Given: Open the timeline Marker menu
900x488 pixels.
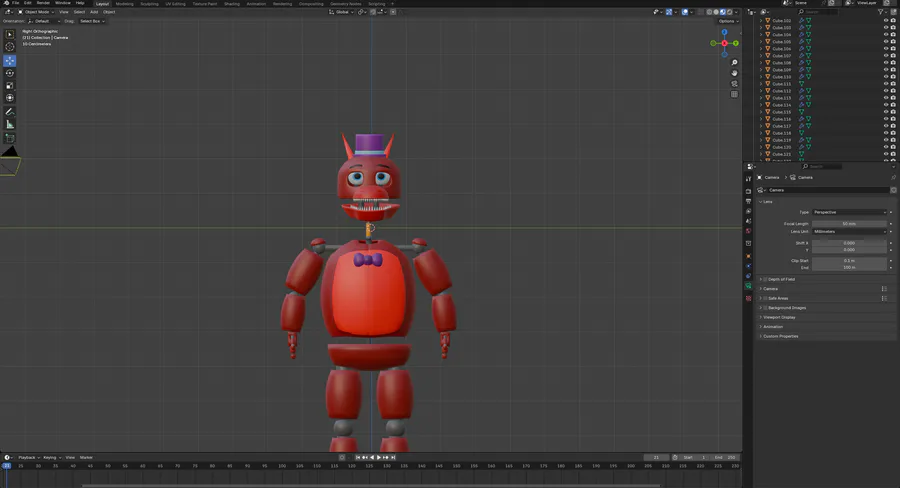Looking at the screenshot, I should pyautogui.click(x=86, y=458).
